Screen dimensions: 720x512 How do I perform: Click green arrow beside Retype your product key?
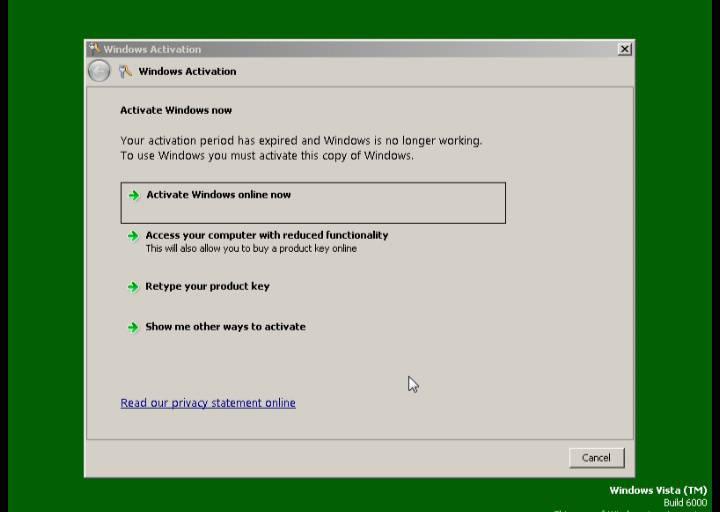coord(133,287)
